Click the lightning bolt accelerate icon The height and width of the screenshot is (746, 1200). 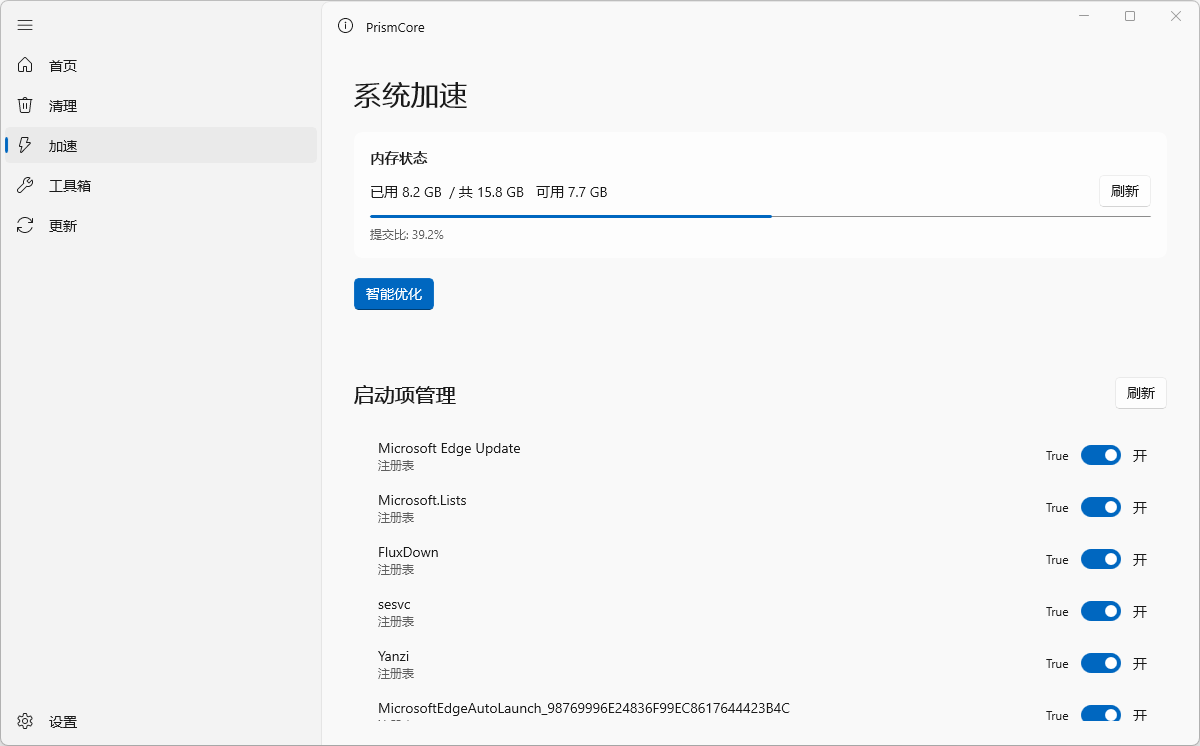(26, 145)
